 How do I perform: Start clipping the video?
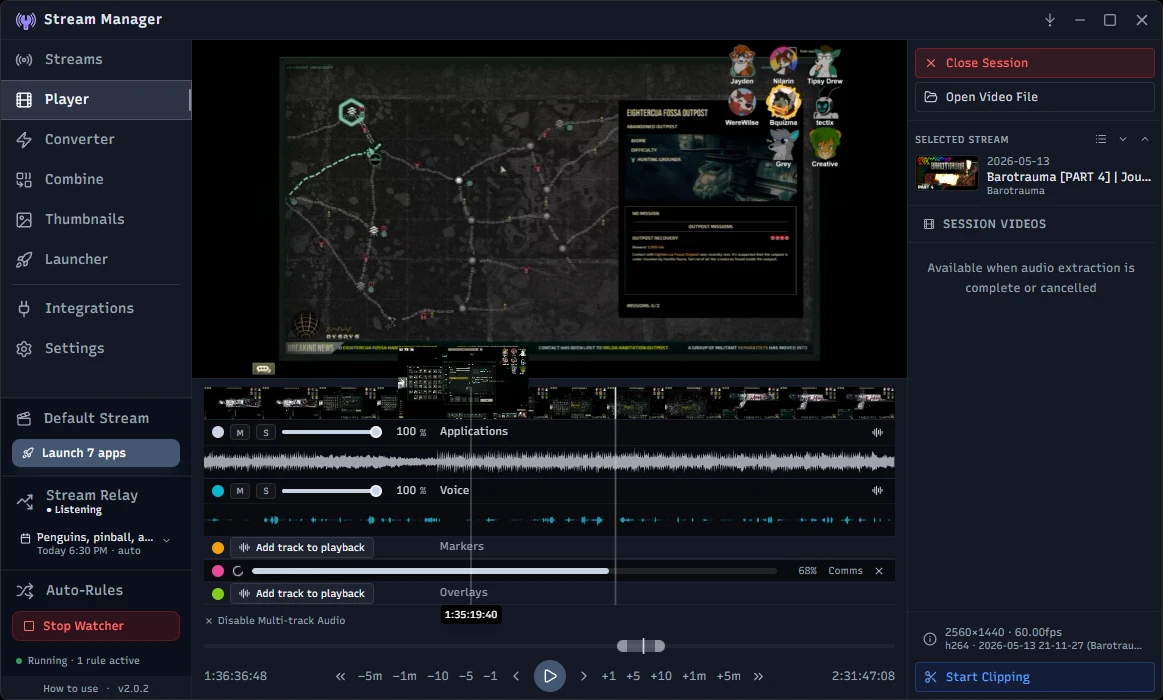tap(1034, 677)
